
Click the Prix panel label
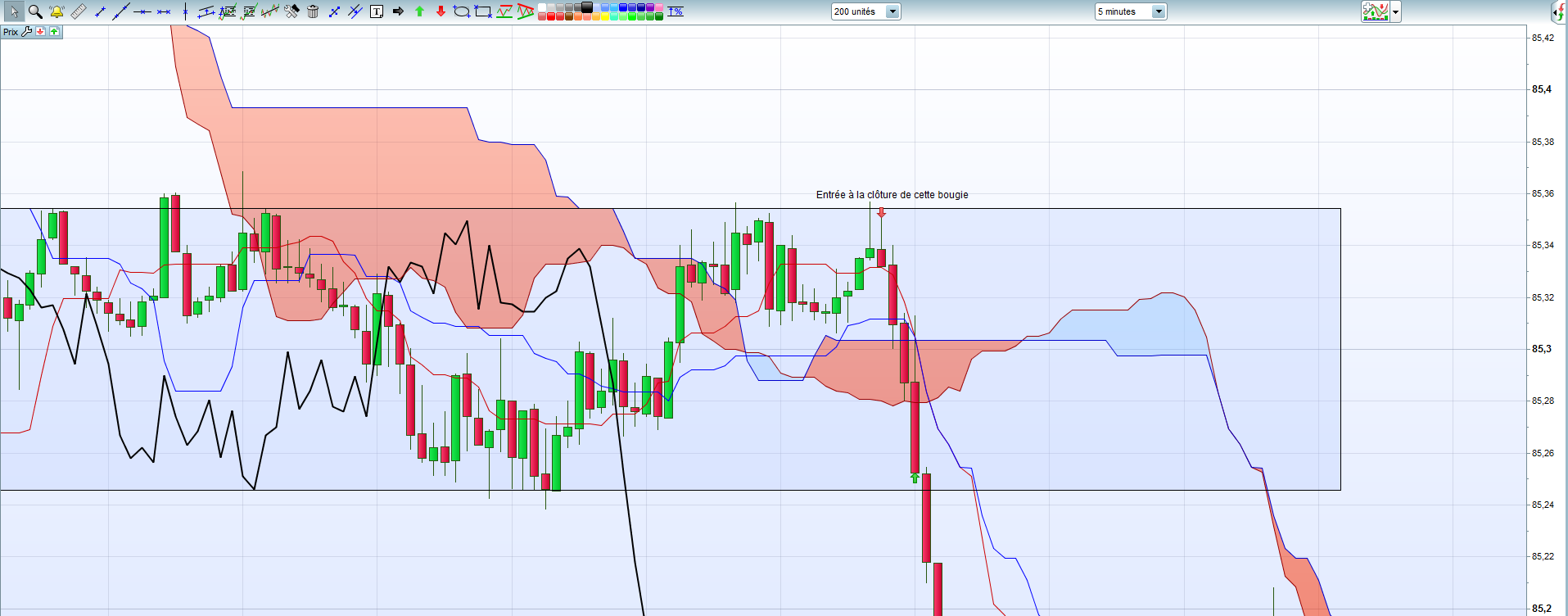[x=11, y=32]
